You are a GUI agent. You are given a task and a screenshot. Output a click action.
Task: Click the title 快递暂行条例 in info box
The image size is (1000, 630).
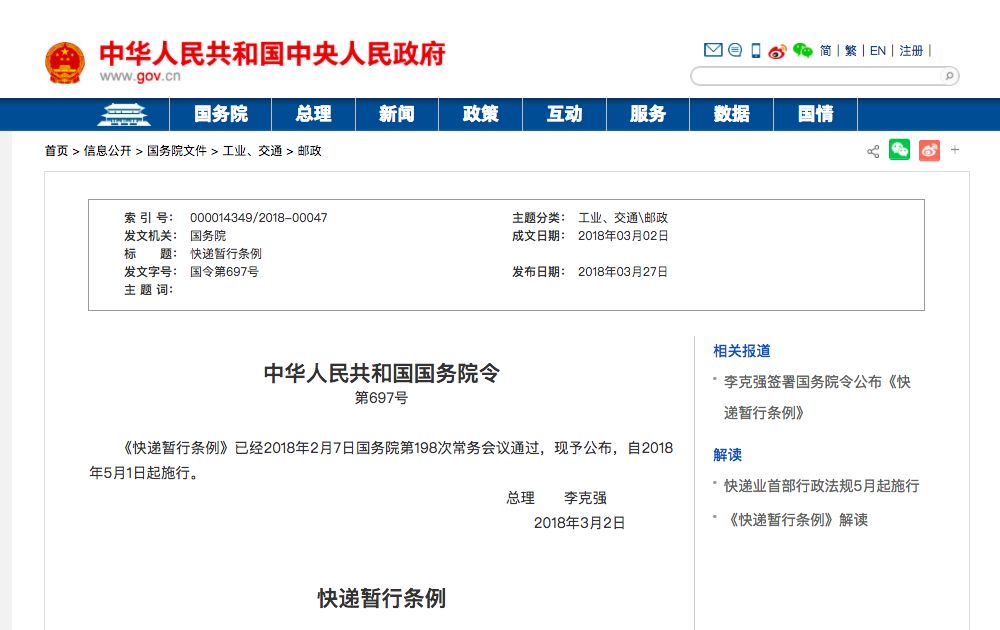pyautogui.click(x=226, y=253)
